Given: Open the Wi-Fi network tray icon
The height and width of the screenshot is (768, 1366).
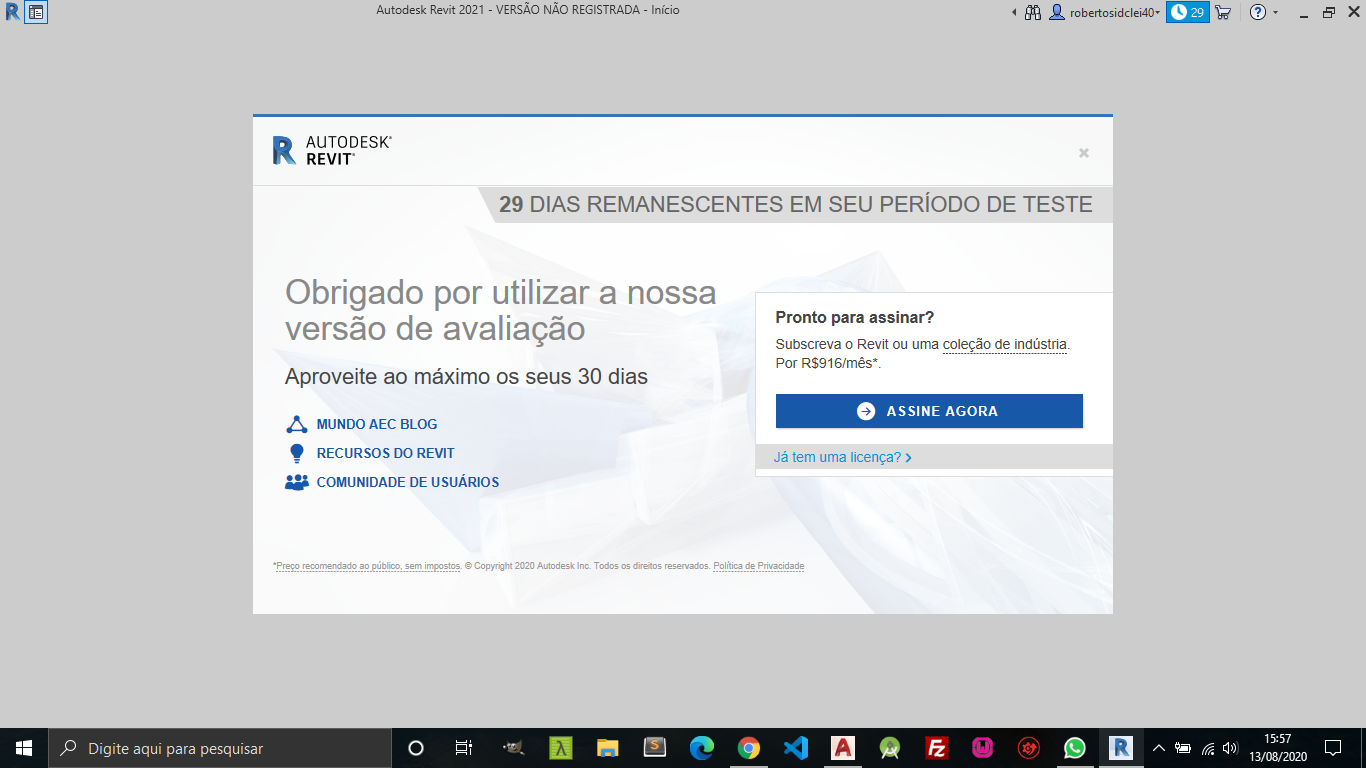Looking at the screenshot, I should (x=1208, y=748).
